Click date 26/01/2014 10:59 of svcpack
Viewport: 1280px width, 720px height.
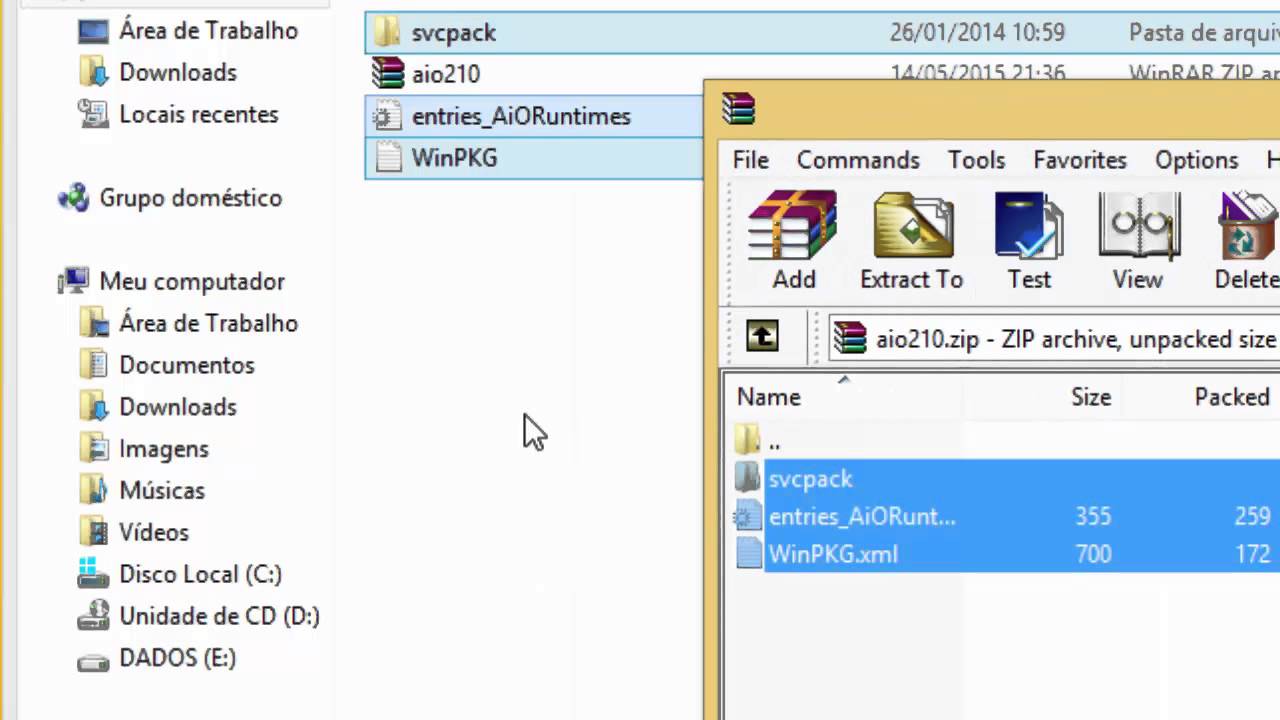click(977, 33)
